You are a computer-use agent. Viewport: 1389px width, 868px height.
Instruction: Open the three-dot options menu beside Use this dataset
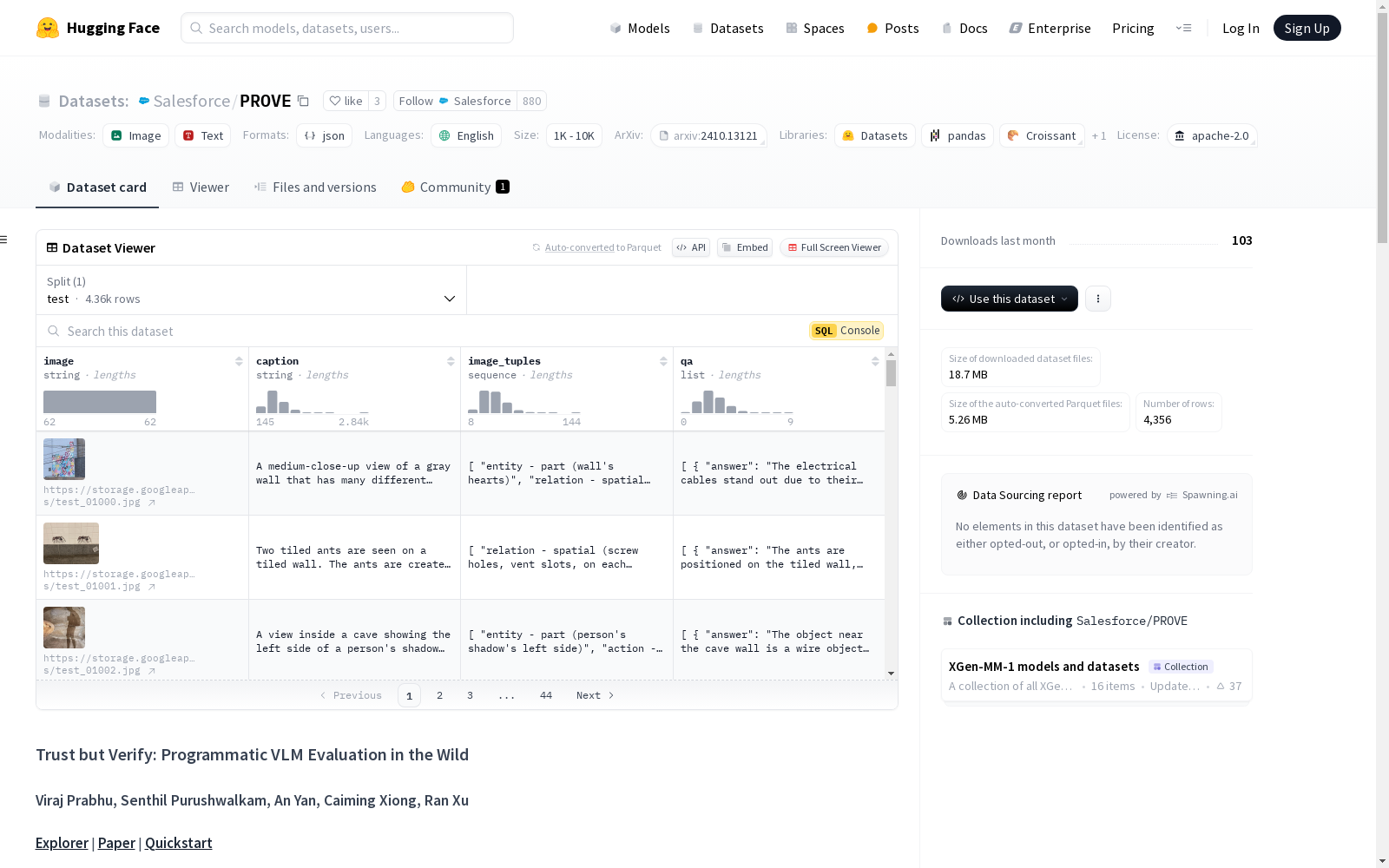pyautogui.click(x=1098, y=299)
